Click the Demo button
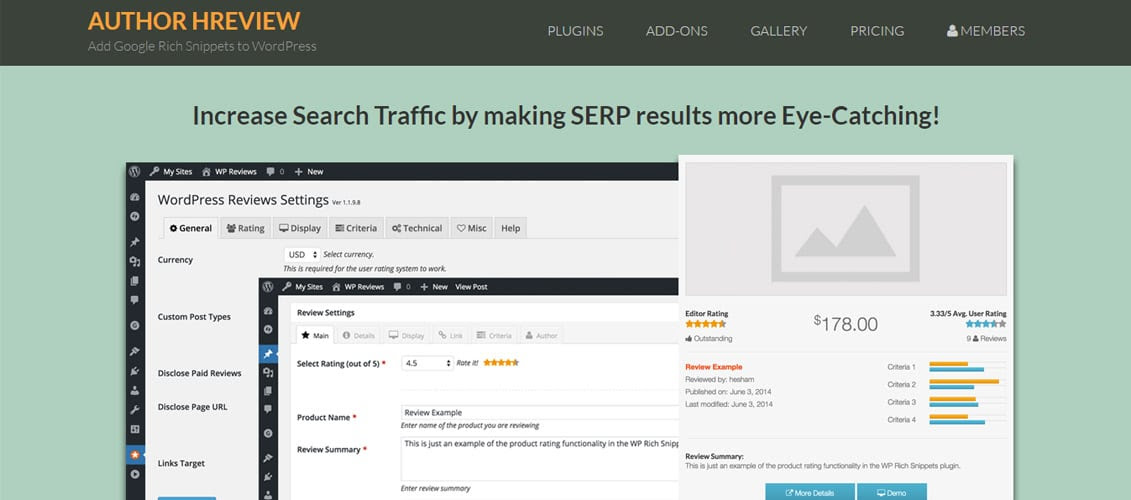Image resolution: width=1131 pixels, height=500 pixels. (x=892, y=493)
